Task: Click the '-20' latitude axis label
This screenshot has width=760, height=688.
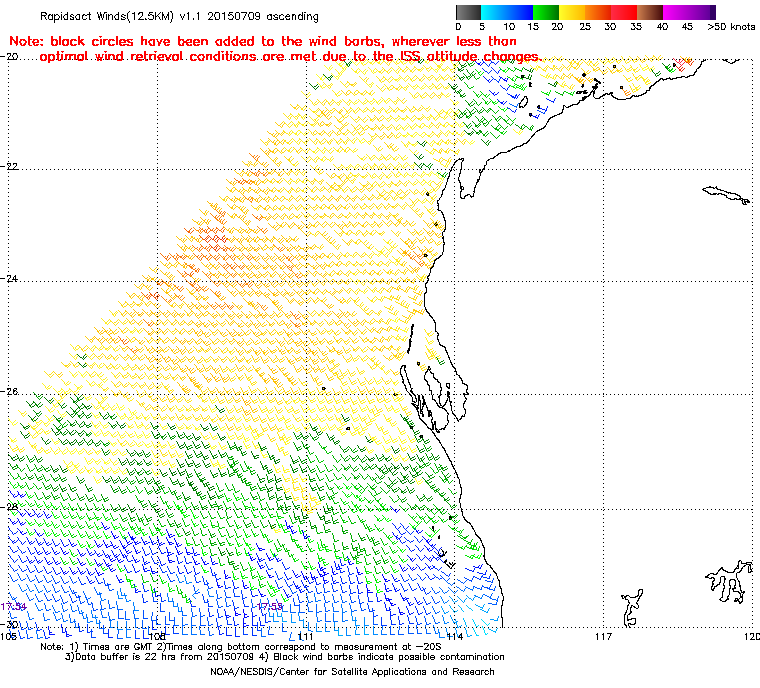Action: click(10, 56)
